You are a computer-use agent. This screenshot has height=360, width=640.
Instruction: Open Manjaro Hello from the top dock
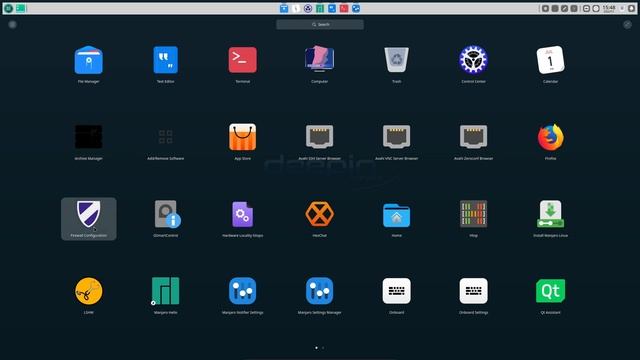point(320,8)
